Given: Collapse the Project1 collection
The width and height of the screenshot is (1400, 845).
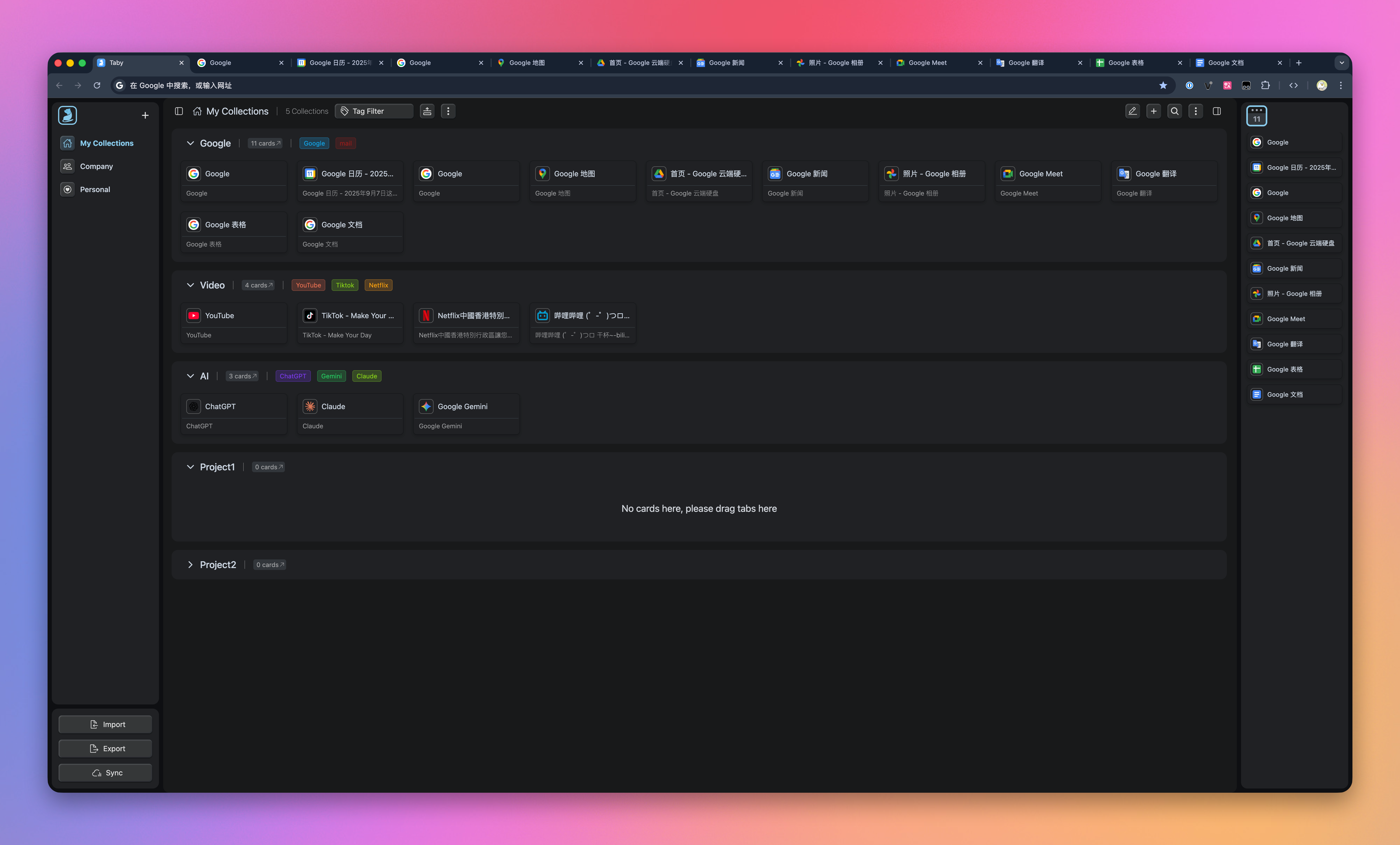Looking at the screenshot, I should 190,467.
